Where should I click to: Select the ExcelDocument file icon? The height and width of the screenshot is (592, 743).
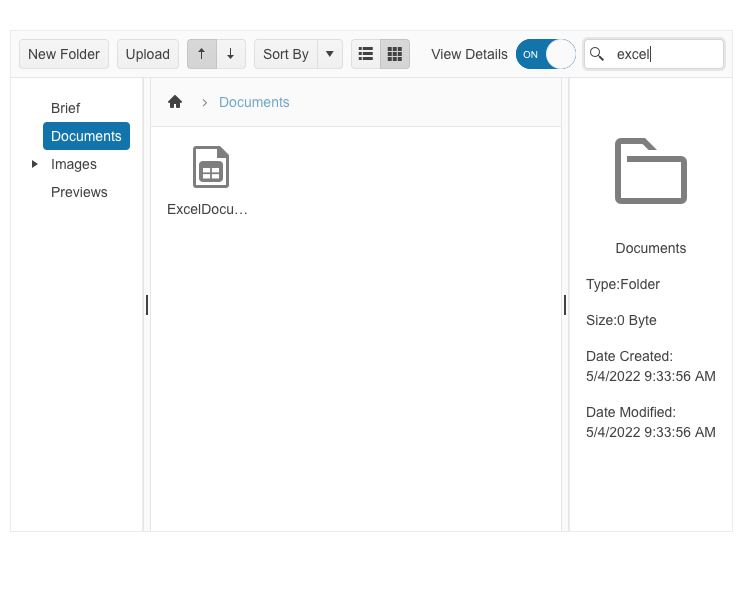point(210,167)
